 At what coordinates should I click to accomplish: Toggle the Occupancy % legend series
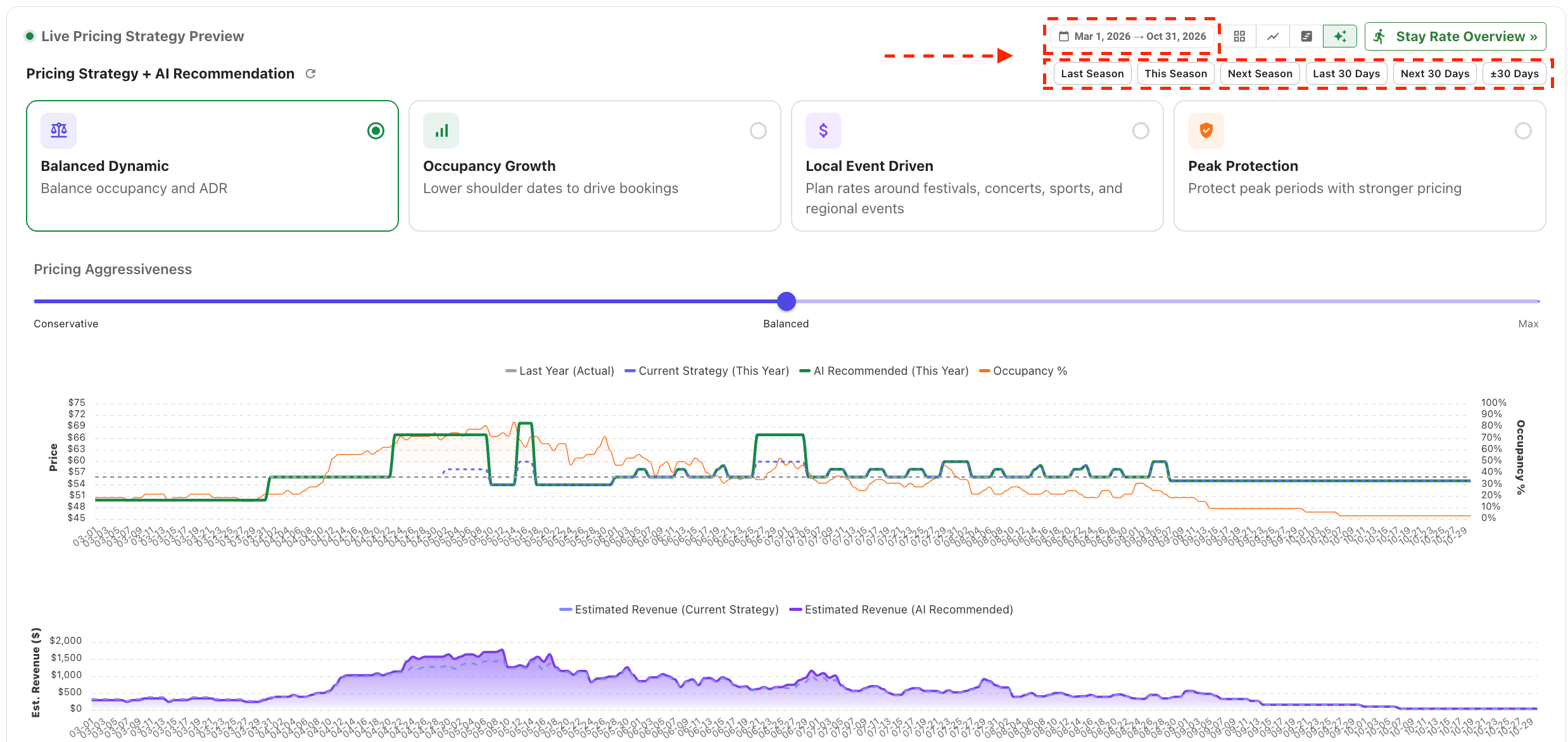(1023, 371)
